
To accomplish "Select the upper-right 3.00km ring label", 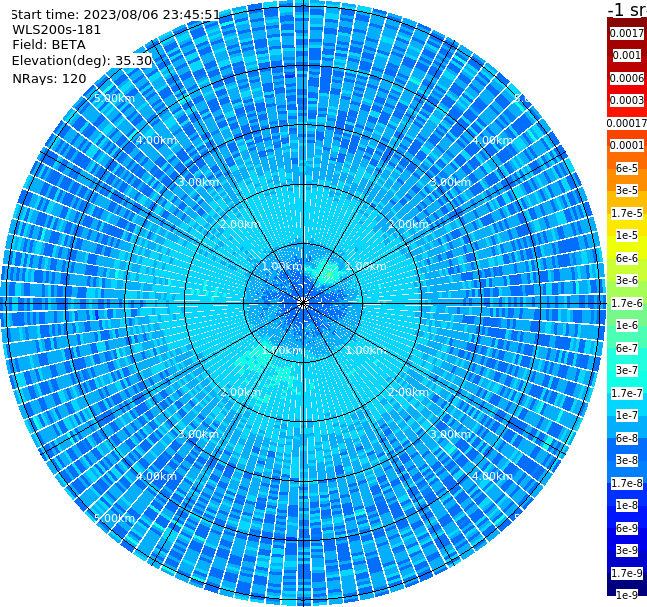I will (450, 182).
